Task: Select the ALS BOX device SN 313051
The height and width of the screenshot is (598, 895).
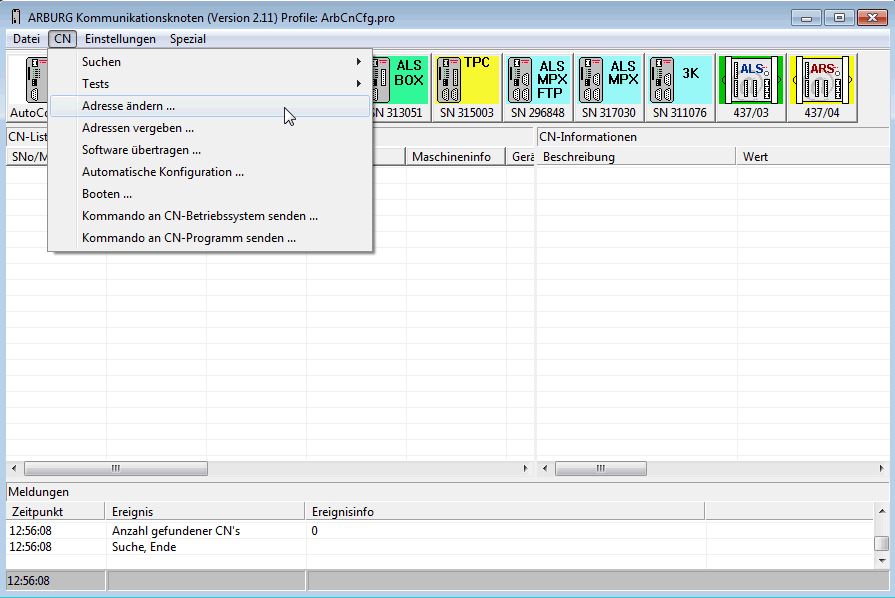Action: 400,88
